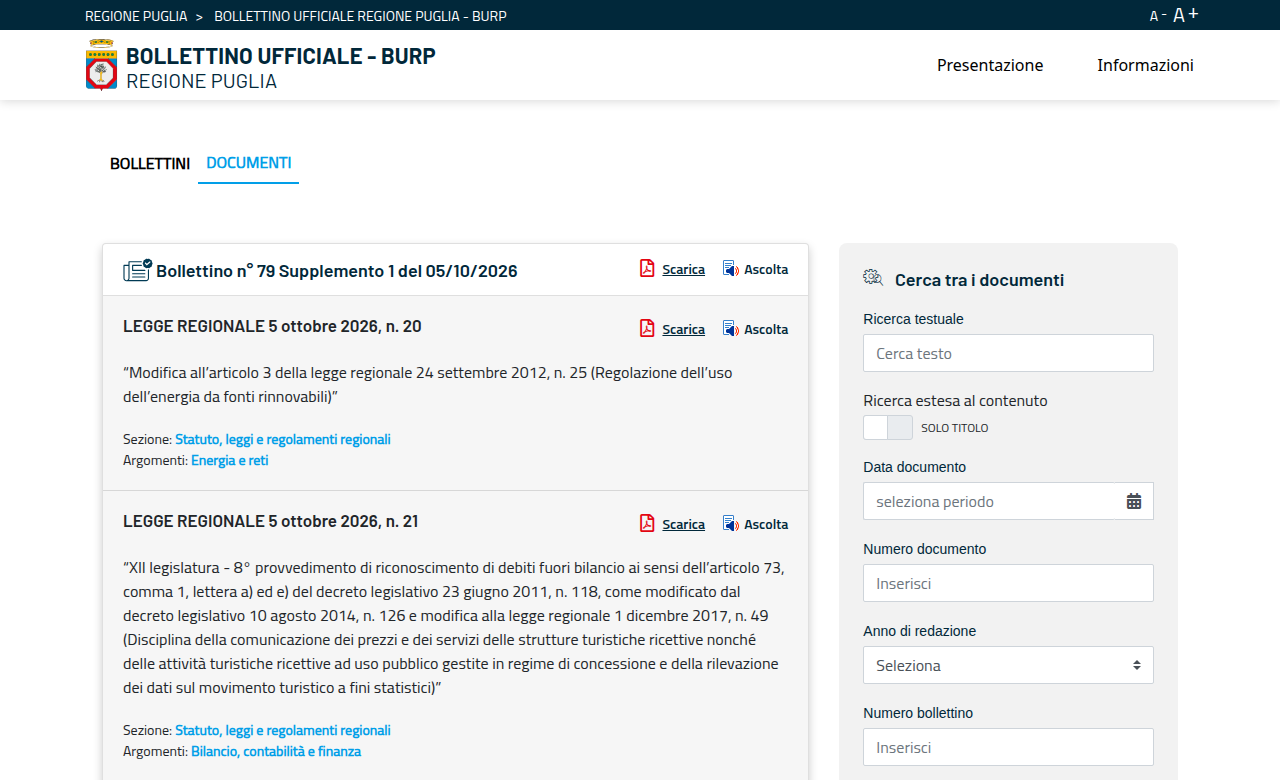Click Ascolta for Legge Regionale n. 21
1280x780 pixels.
766,524
